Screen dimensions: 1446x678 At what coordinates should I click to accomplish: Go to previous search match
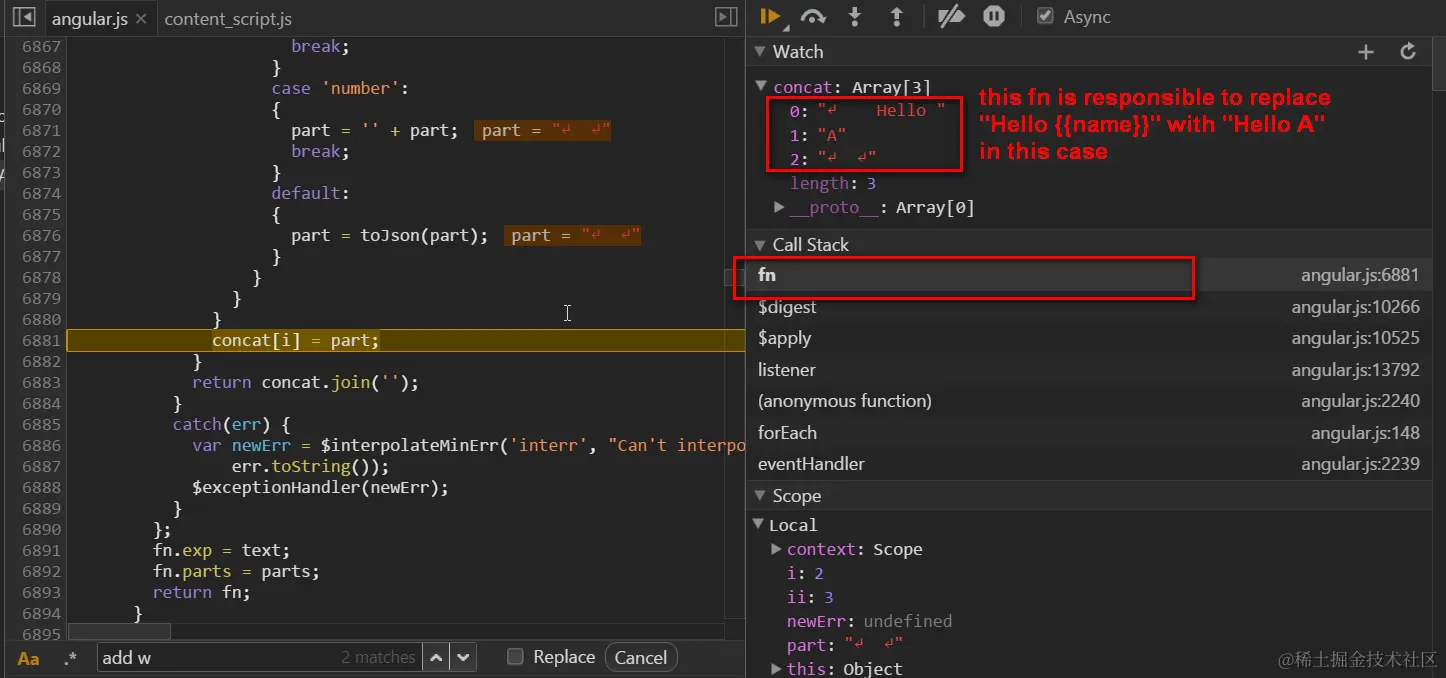[x=436, y=657]
